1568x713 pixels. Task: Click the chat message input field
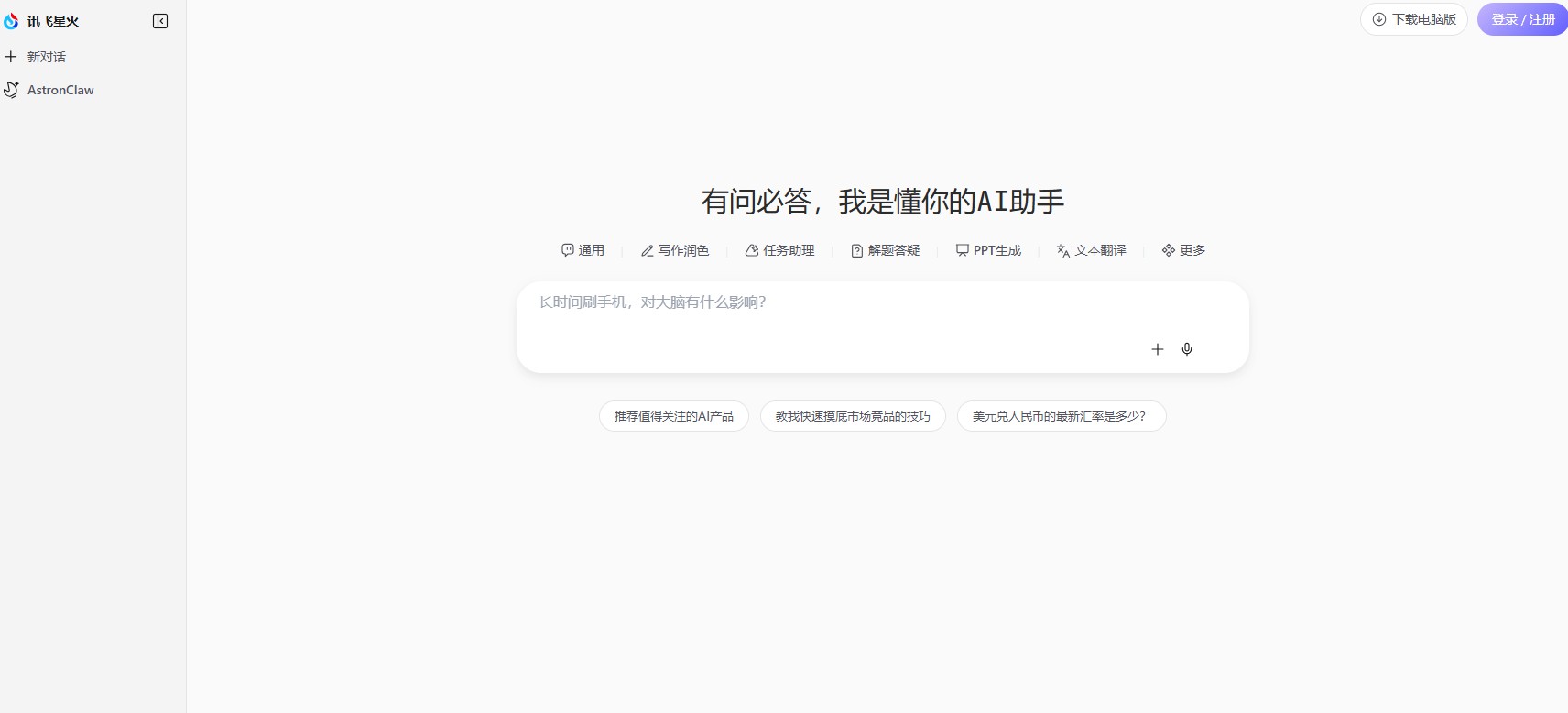(x=882, y=326)
